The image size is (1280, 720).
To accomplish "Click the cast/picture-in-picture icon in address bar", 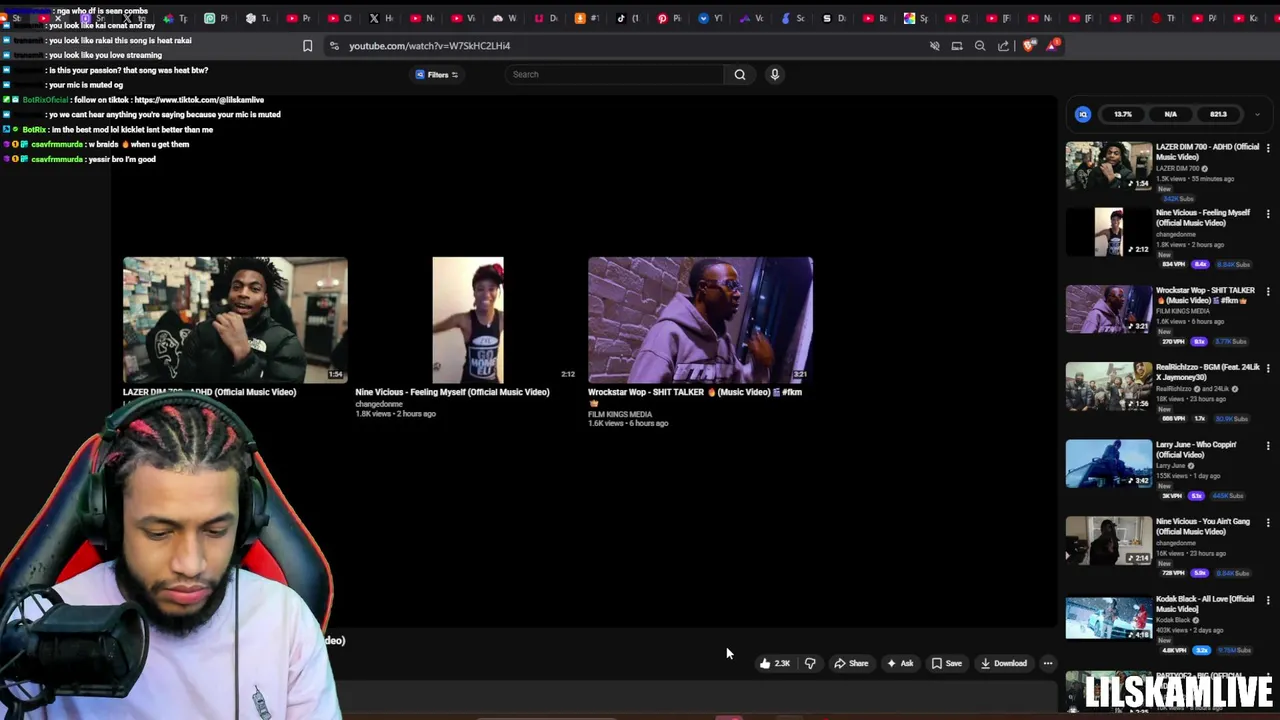I will pos(957,46).
